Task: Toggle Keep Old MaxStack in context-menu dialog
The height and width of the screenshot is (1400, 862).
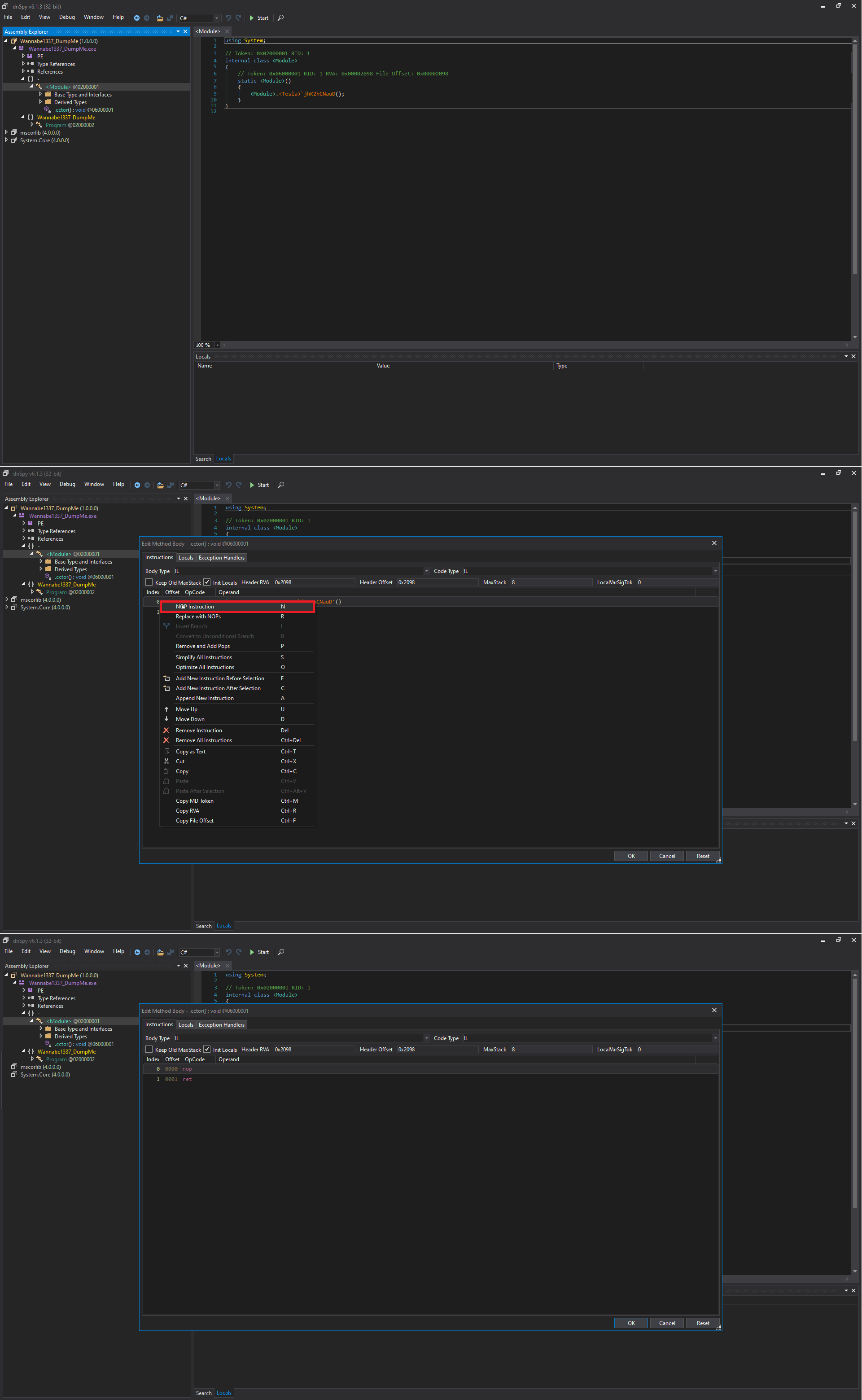Action: (x=149, y=582)
